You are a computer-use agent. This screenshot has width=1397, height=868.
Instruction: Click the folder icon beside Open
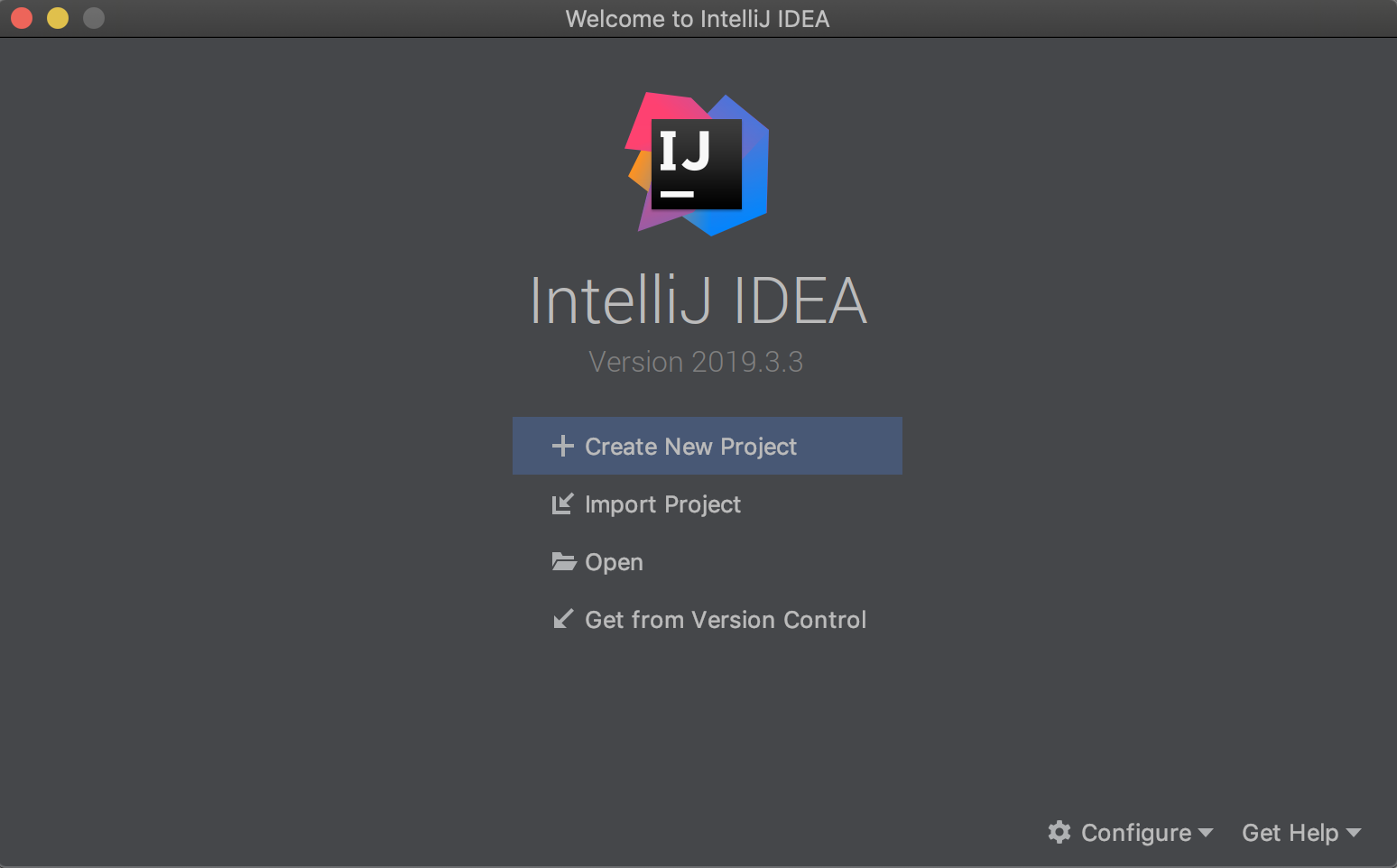[x=564, y=561]
